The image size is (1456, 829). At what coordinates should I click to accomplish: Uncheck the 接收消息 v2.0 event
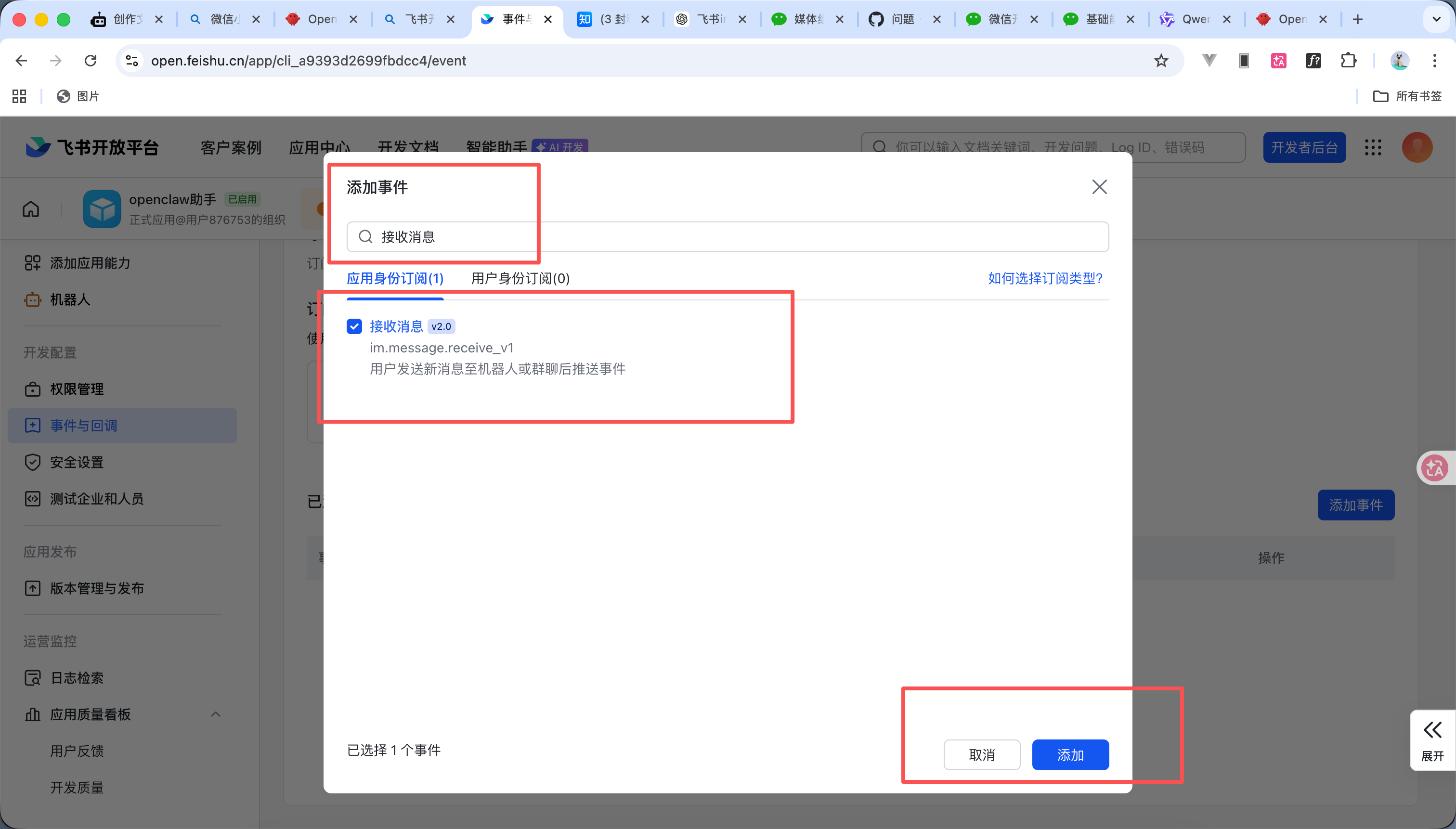click(x=354, y=325)
